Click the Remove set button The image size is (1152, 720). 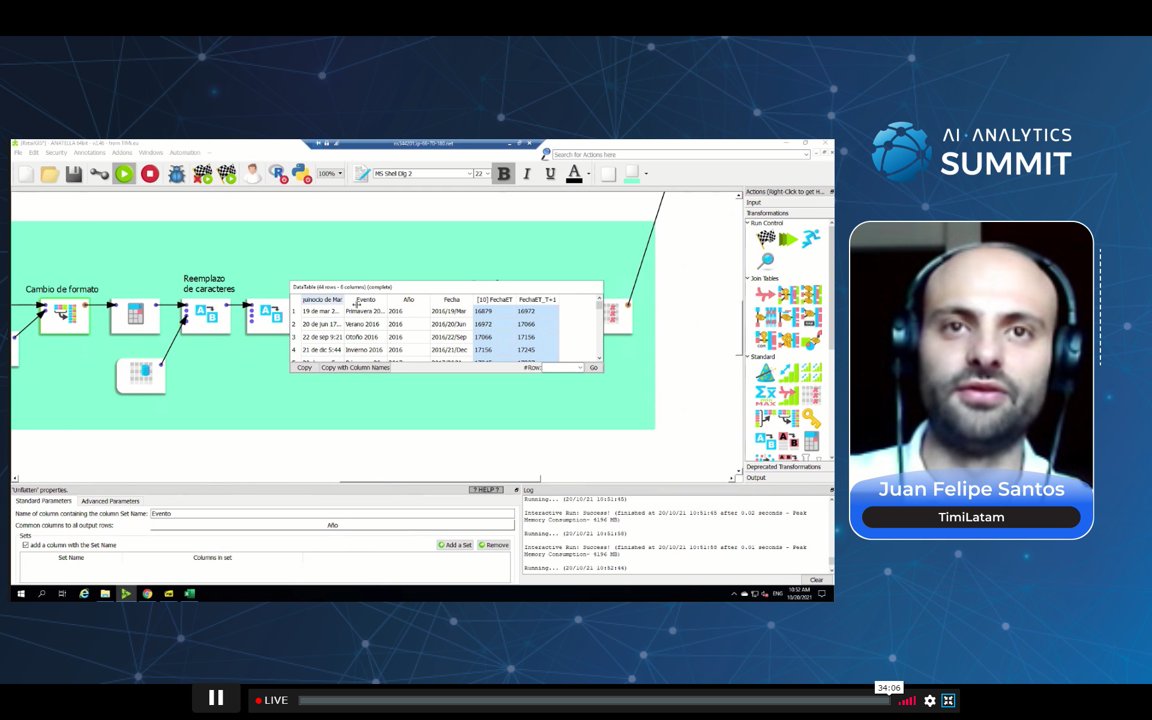point(494,545)
